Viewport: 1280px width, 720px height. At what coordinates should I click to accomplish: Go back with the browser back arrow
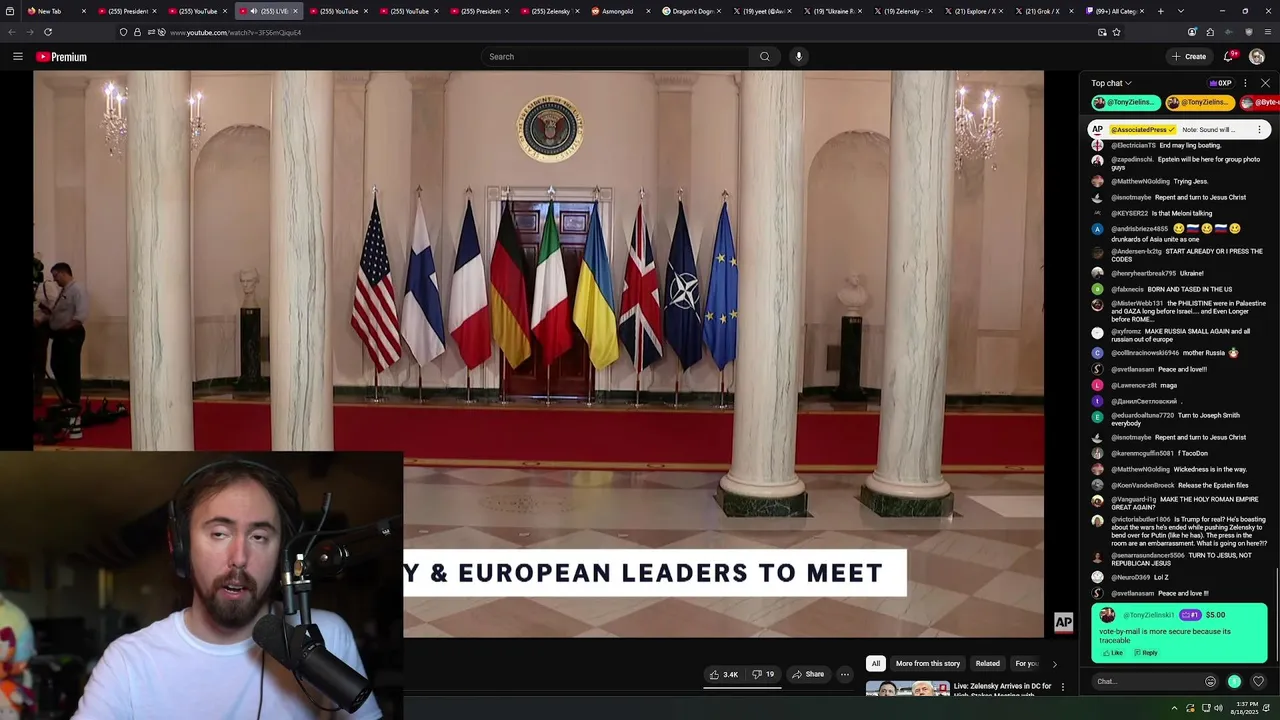(x=12, y=32)
